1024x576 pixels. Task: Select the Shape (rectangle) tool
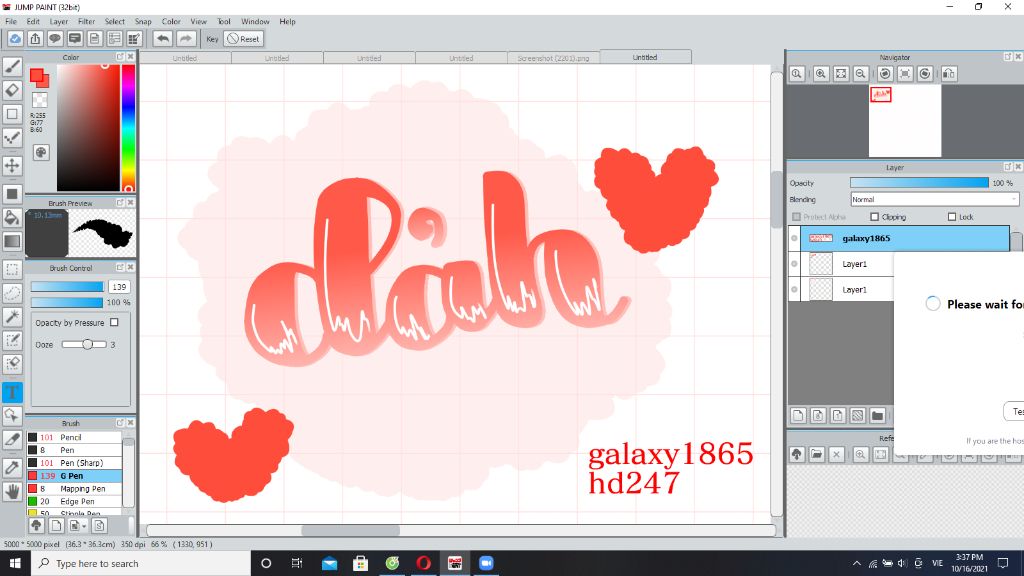(12, 114)
